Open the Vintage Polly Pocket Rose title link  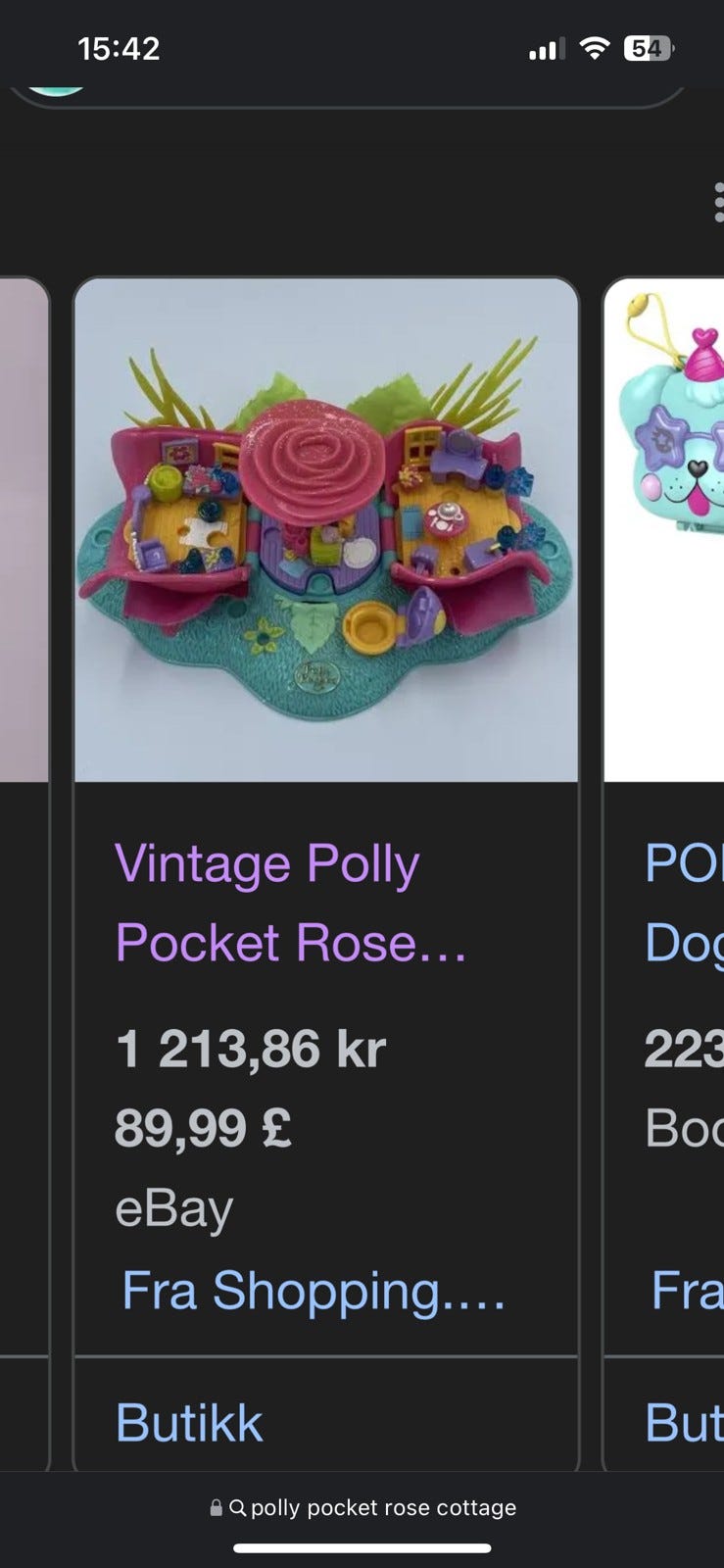coord(291,903)
